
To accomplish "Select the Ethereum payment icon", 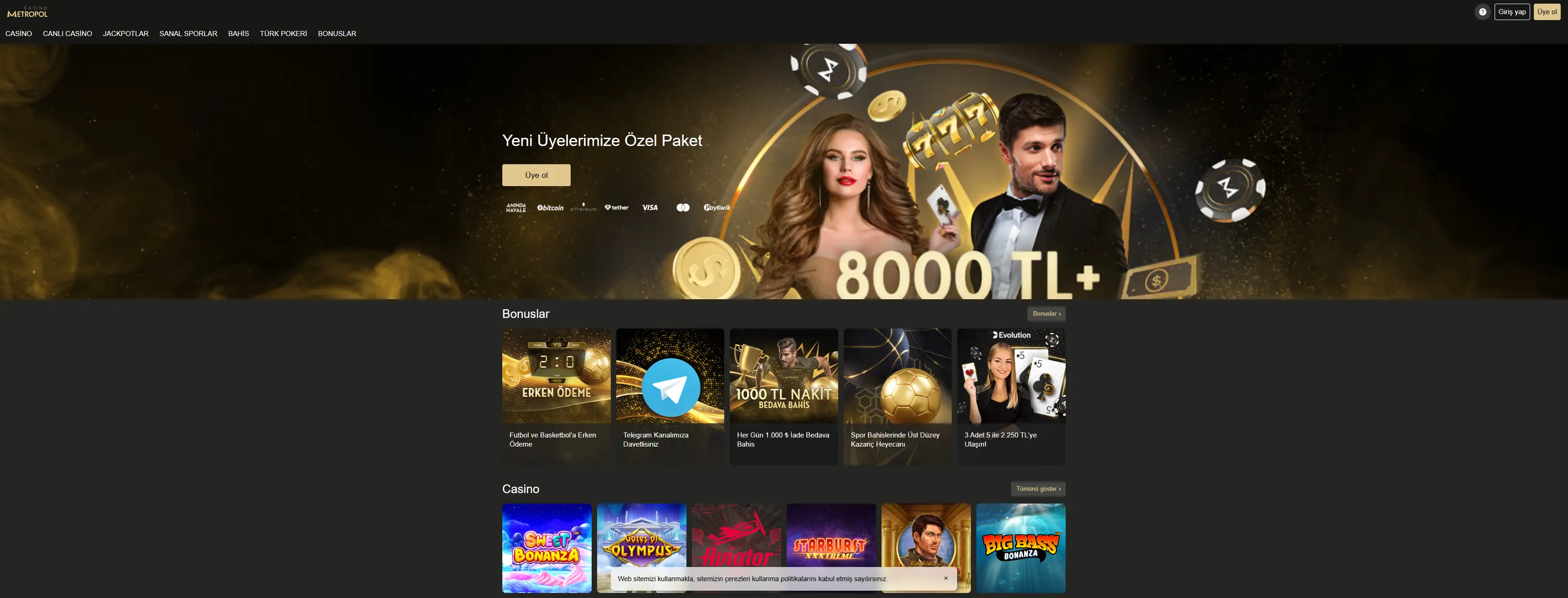I will click(x=583, y=207).
